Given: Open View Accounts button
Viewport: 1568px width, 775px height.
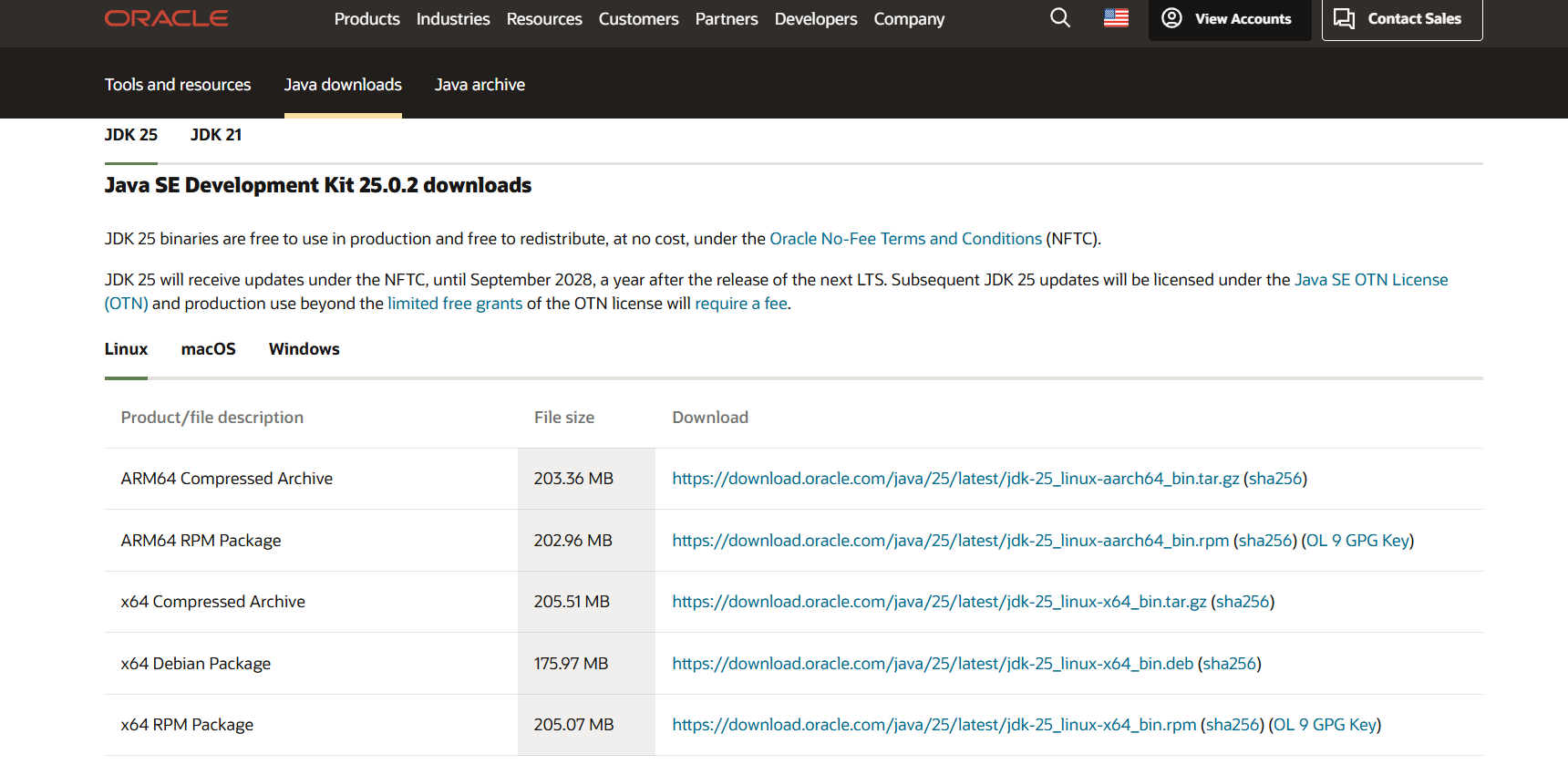Looking at the screenshot, I should (x=1230, y=18).
